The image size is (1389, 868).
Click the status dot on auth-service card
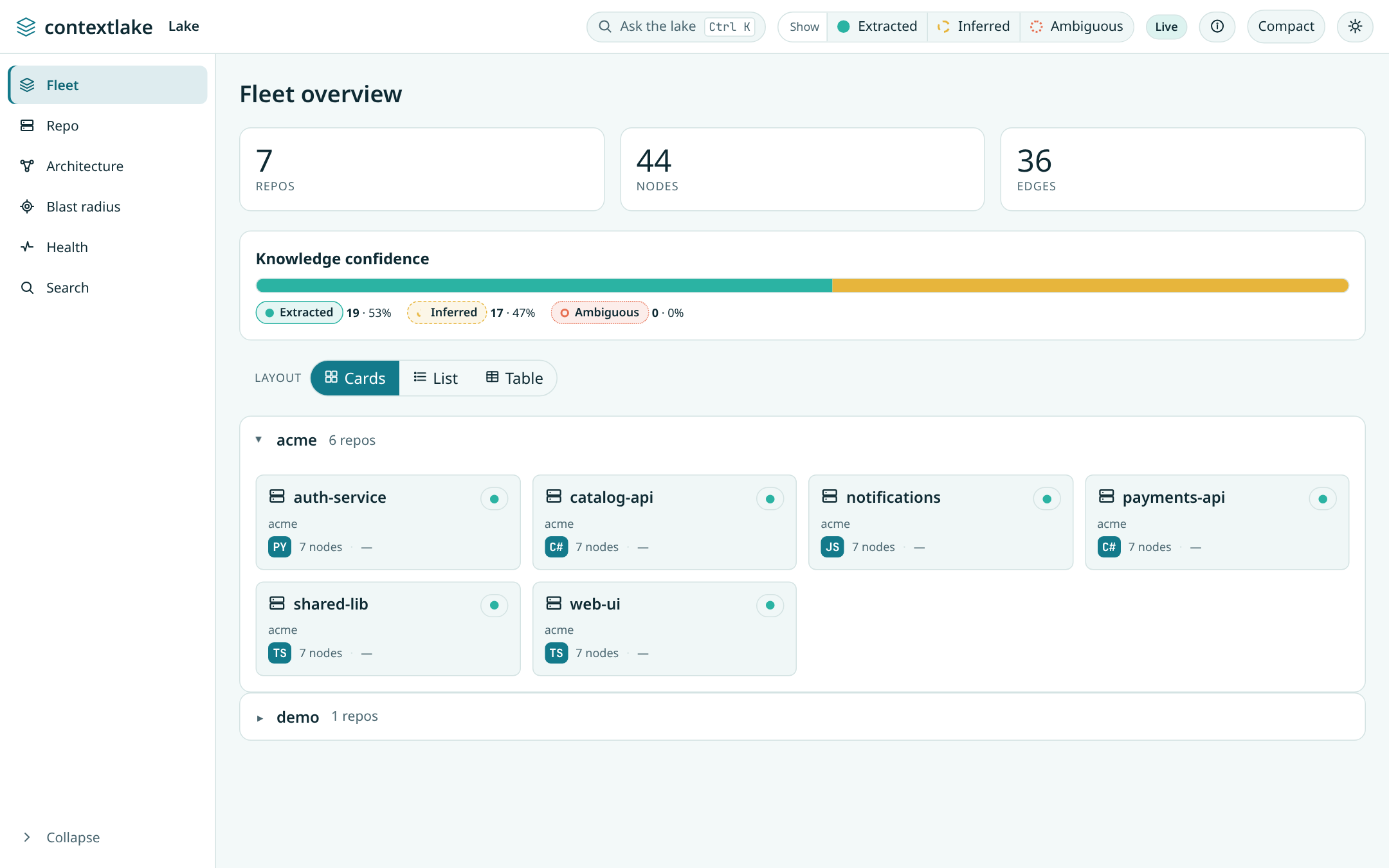494,499
